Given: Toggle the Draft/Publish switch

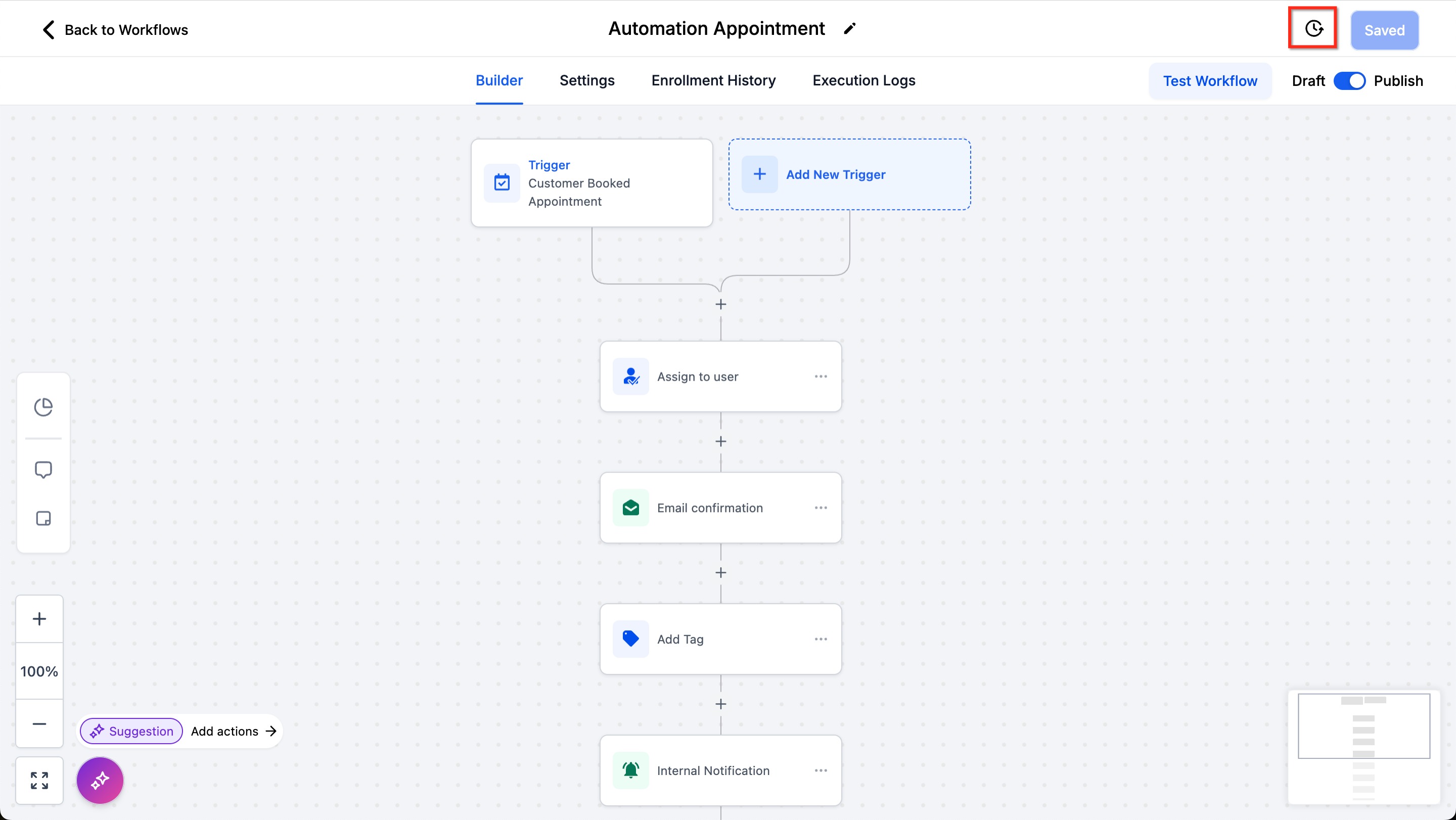Looking at the screenshot, I should click(x=1349, y=81).
